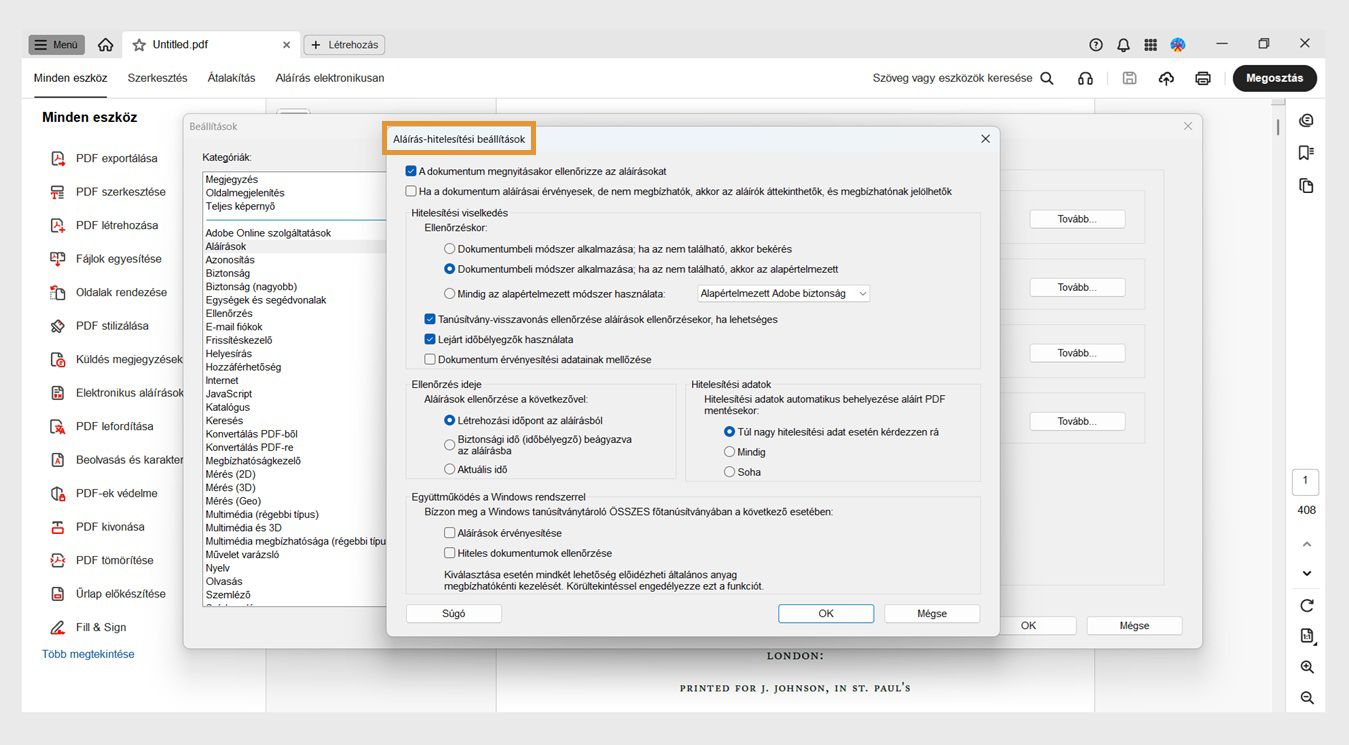Click the rotate refresh icon
Screen dimensions: 1349x745
tap(1306, 605)
